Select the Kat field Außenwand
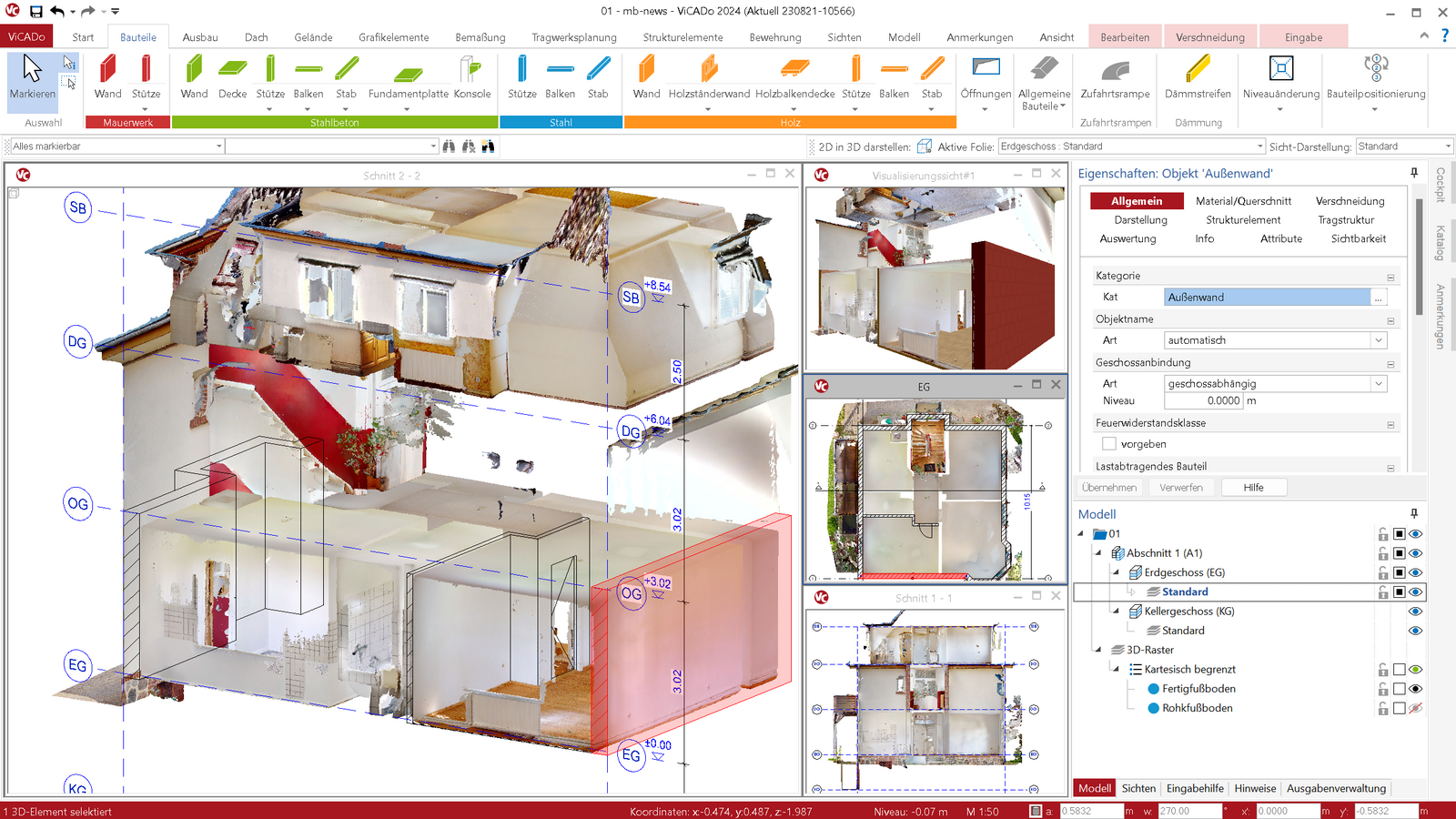The width and height of the screenshot is (1456, 819). 1267,298
